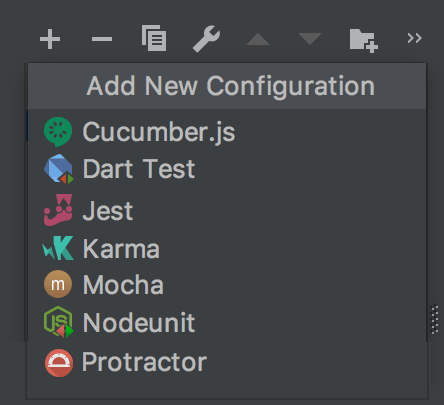444x405 pixels.
Task: Click the Create New Folder icon
Action: coord(363,40)
